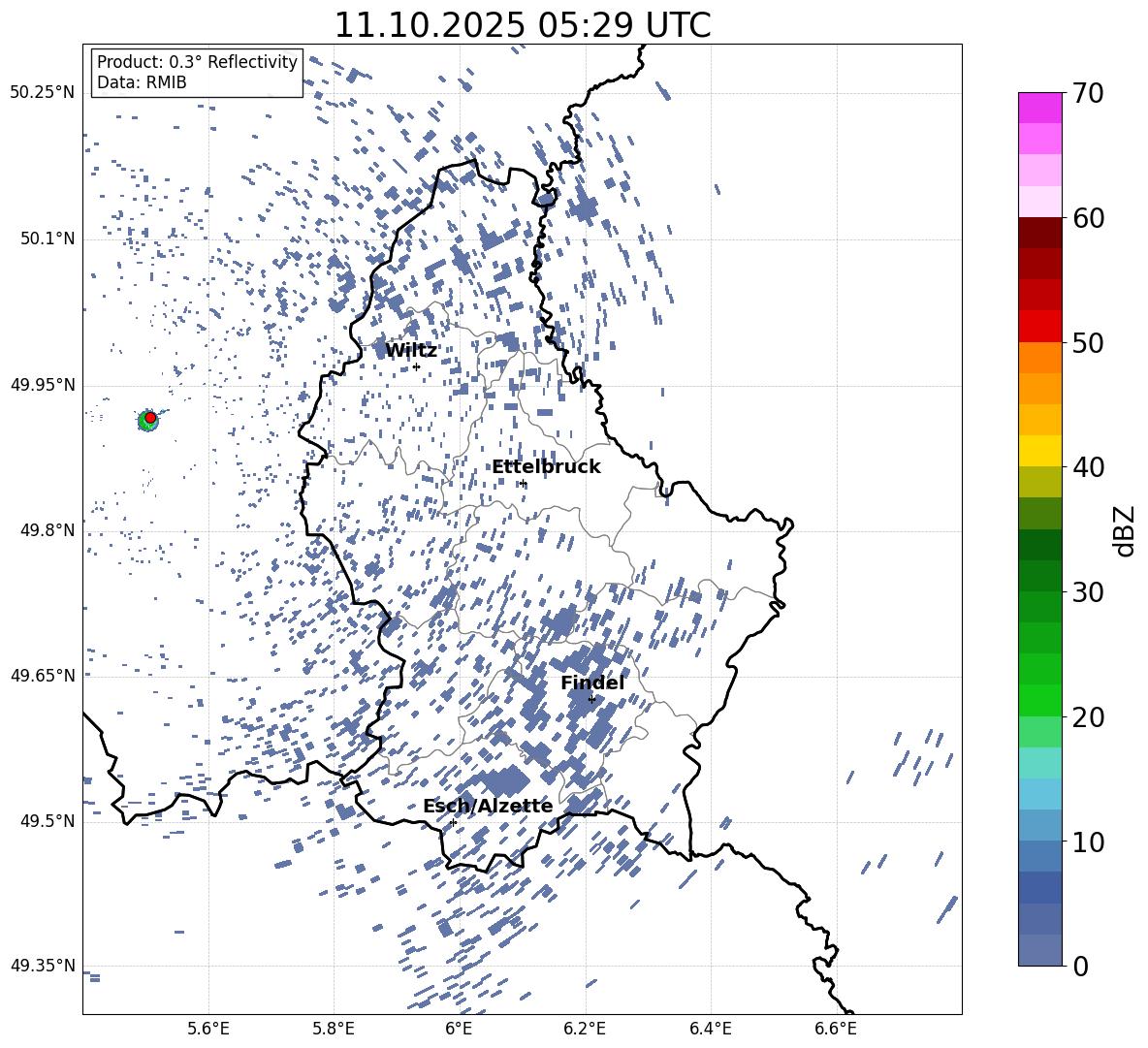Image resolution: width=1148 pixels, height=1048 pixels.
Task: Click the 'Data: RMIB' label
Action: point(142,82)
